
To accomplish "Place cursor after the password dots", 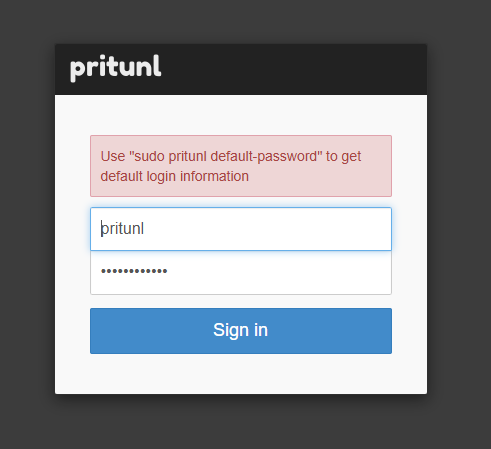I will pyautogui.click(x=168, y=271).
